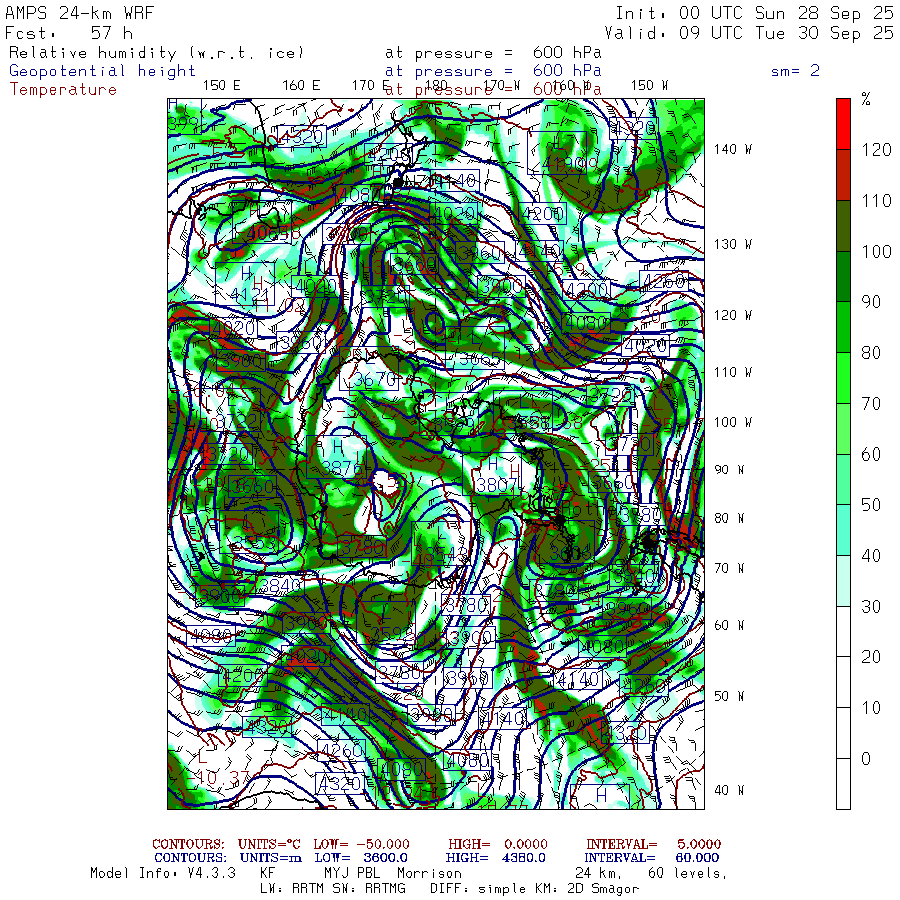
Task: Click the 'Relative humidity (w.r.t. ice)' label
Action: 156,53
